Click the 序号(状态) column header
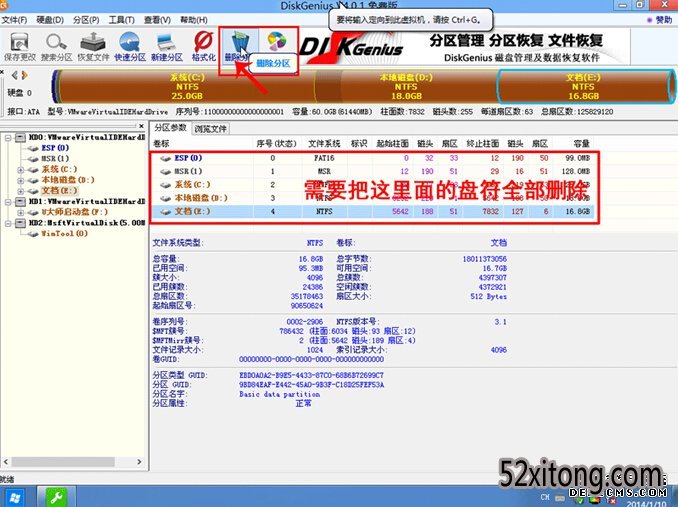 tap(276, 143)
